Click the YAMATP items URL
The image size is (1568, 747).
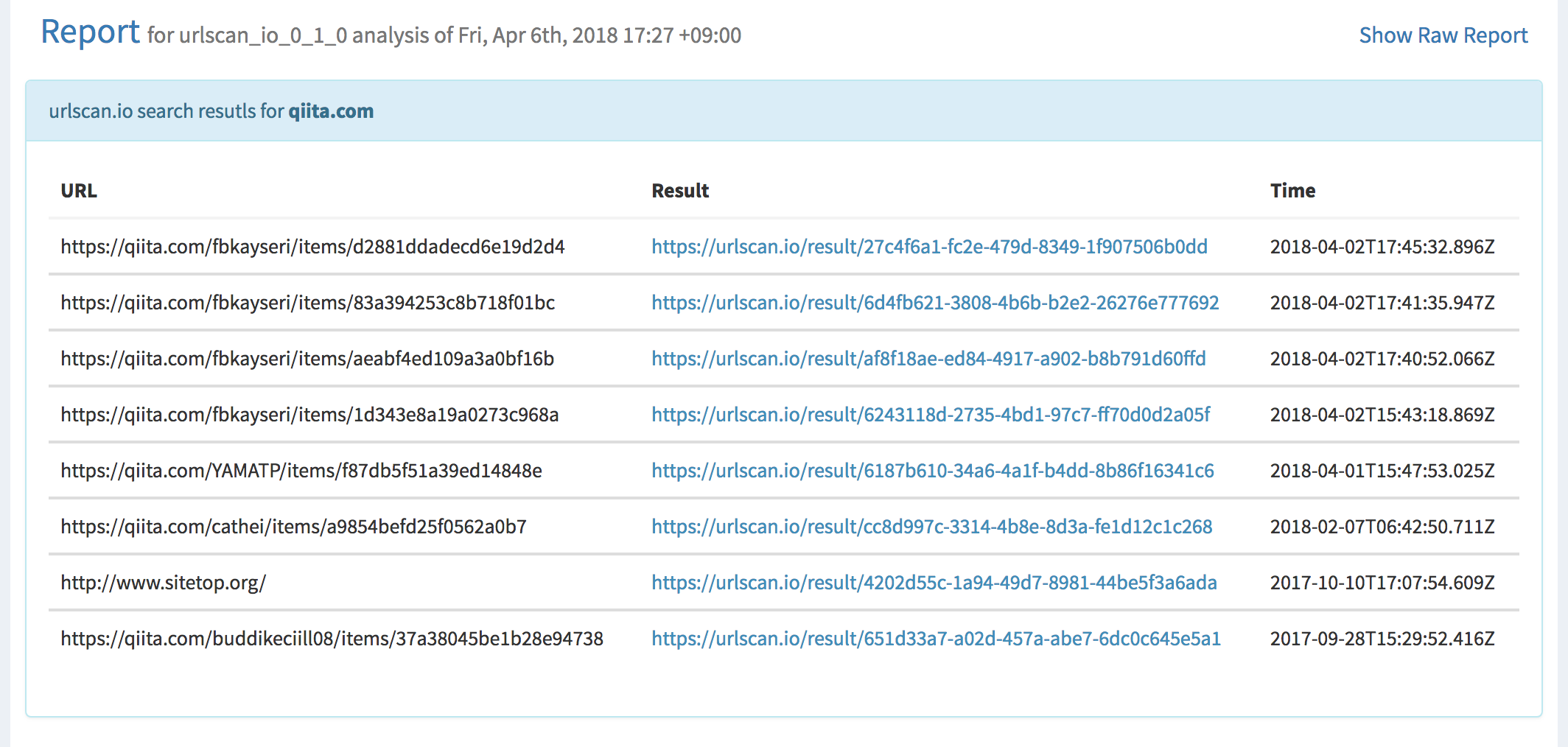[x=301, y=471]
